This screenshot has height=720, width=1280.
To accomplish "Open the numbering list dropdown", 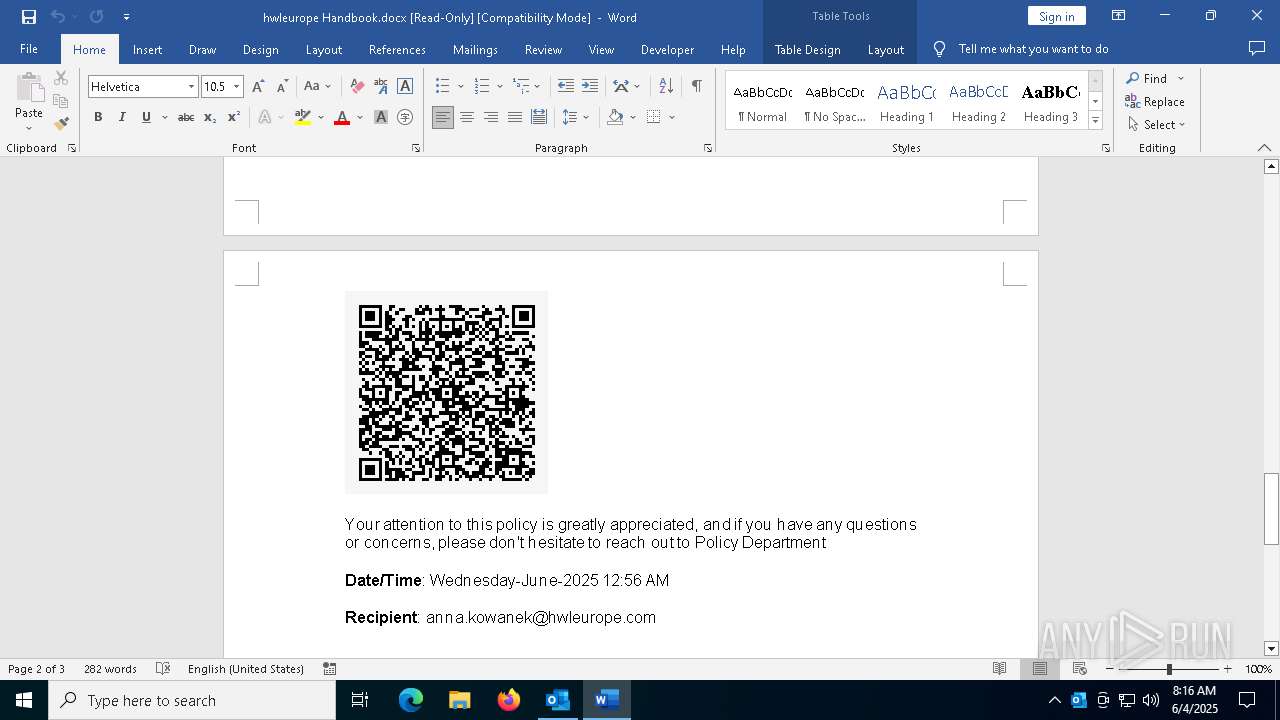I will coord(499,87).
